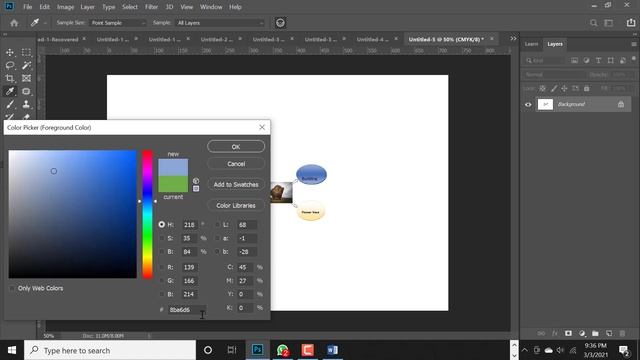Select the S saturation radio button
The width and height of the screenshot is (640, 360).
162,238
